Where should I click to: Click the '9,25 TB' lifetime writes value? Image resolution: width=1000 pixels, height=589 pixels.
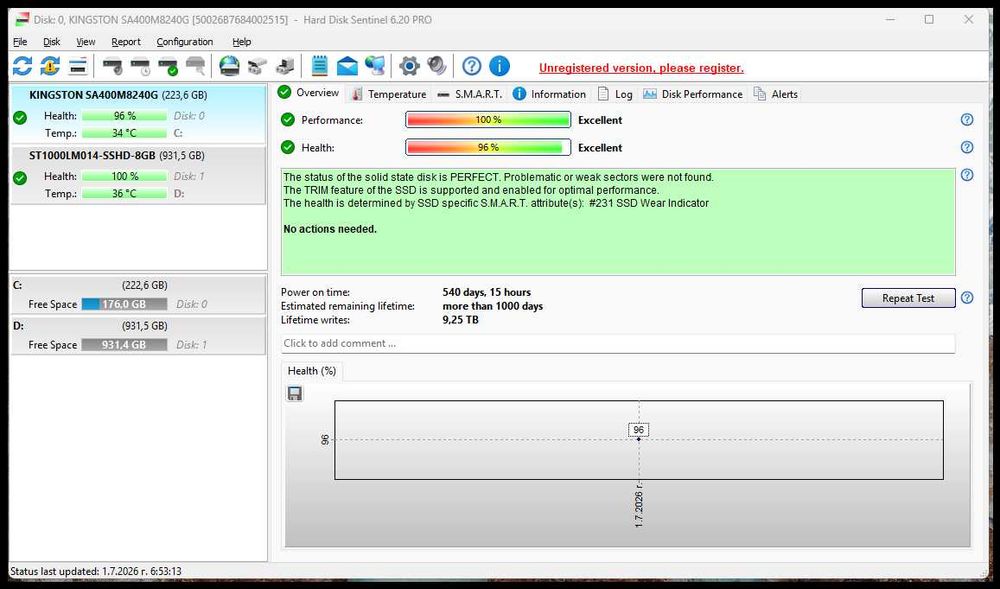click(460, 320)
